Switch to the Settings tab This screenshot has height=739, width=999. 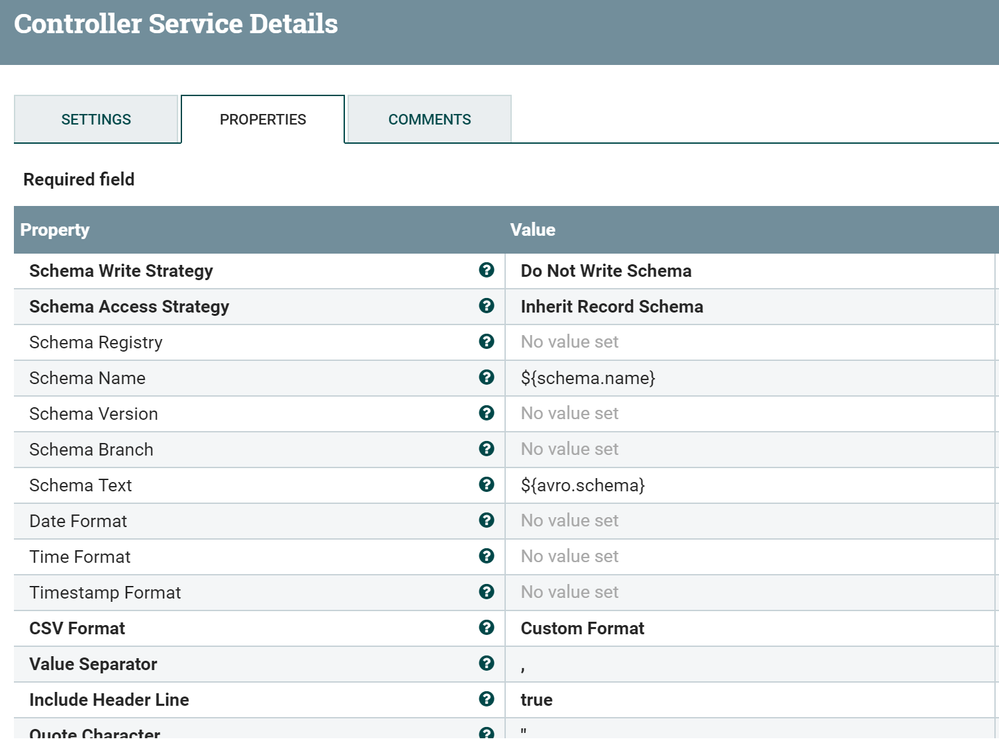pyautogui.click(x=96, y=119)
